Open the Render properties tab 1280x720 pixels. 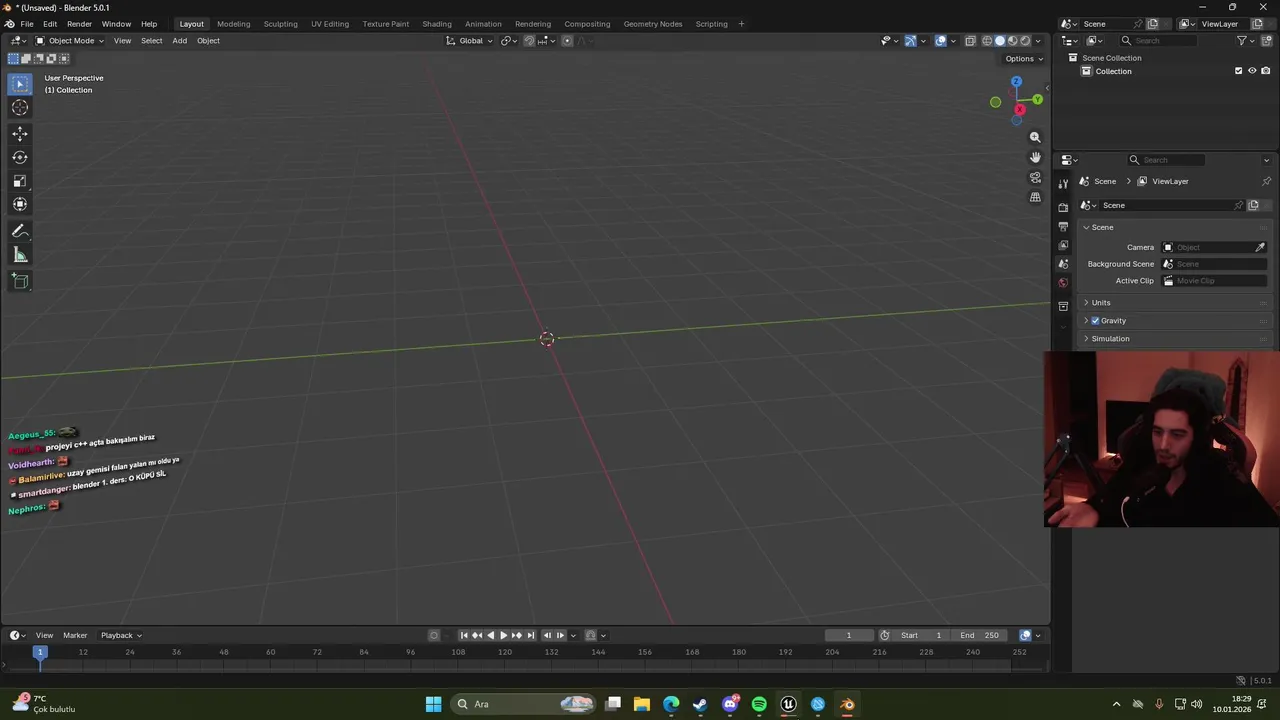1063,207
